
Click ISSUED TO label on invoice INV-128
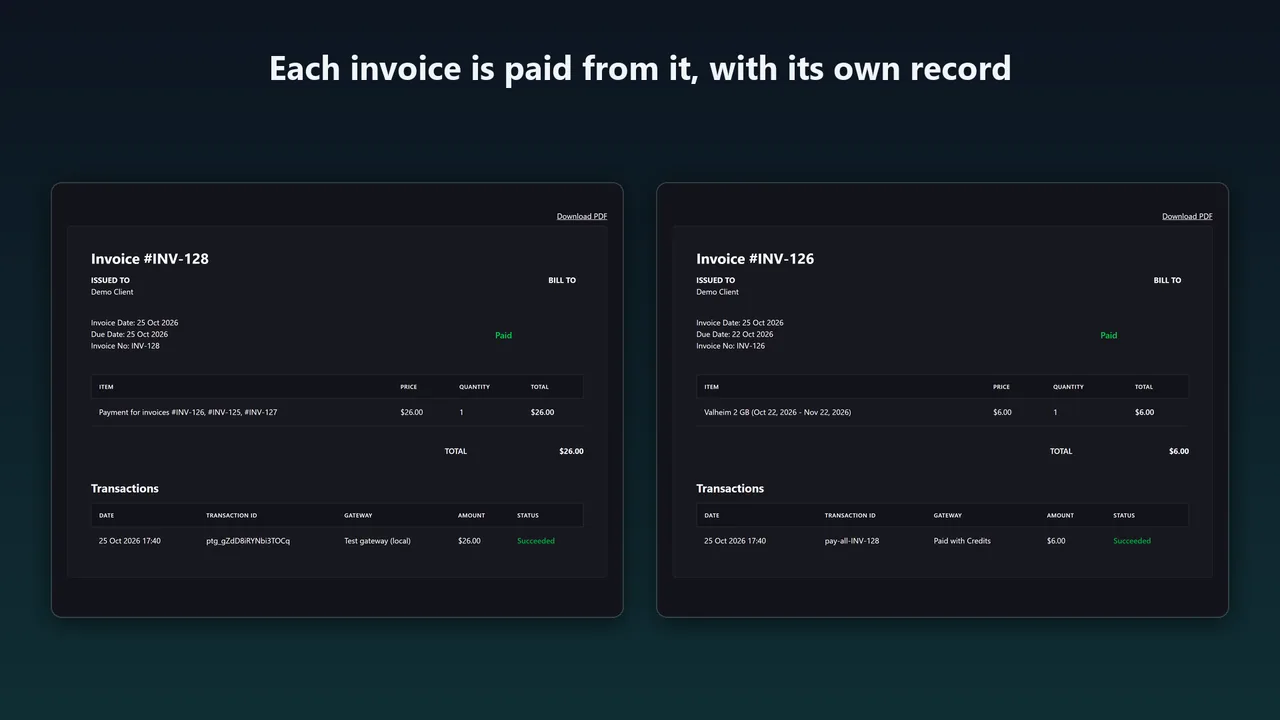110,281
